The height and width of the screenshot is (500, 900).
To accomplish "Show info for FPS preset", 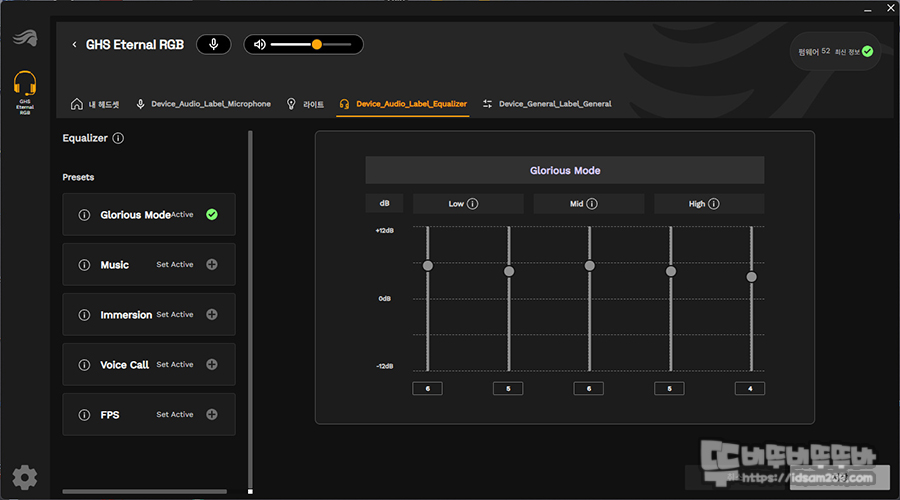I will point(84,414).
